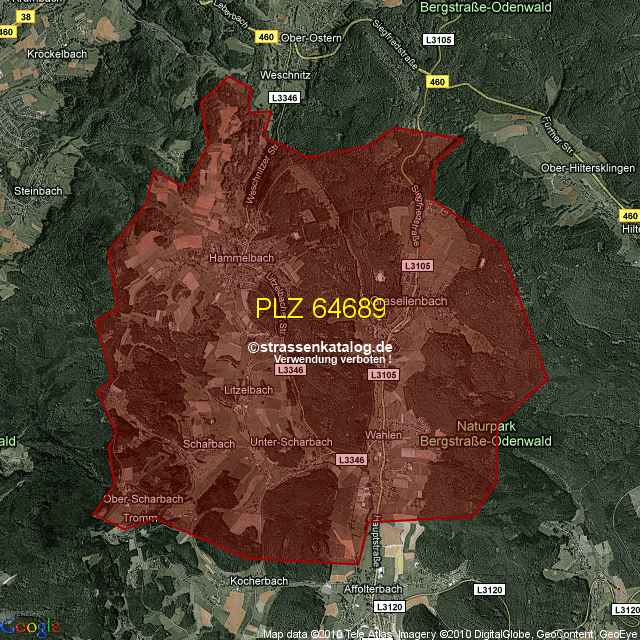
Task: Select the Kröckelbach place label
Action: pos(56,53)
